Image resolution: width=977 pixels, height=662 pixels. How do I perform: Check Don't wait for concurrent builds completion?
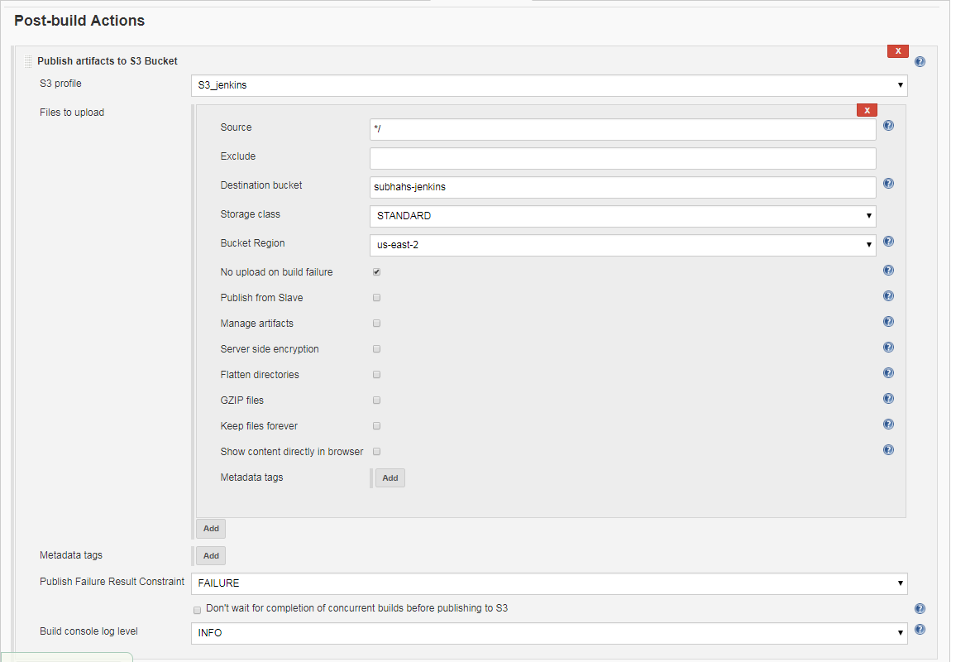click(197, 609)
